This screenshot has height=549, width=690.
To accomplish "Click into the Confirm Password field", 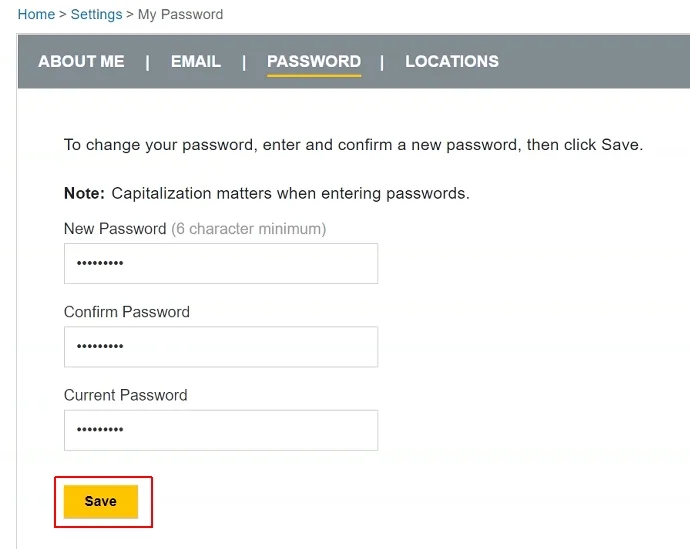I will pos(220,347).
